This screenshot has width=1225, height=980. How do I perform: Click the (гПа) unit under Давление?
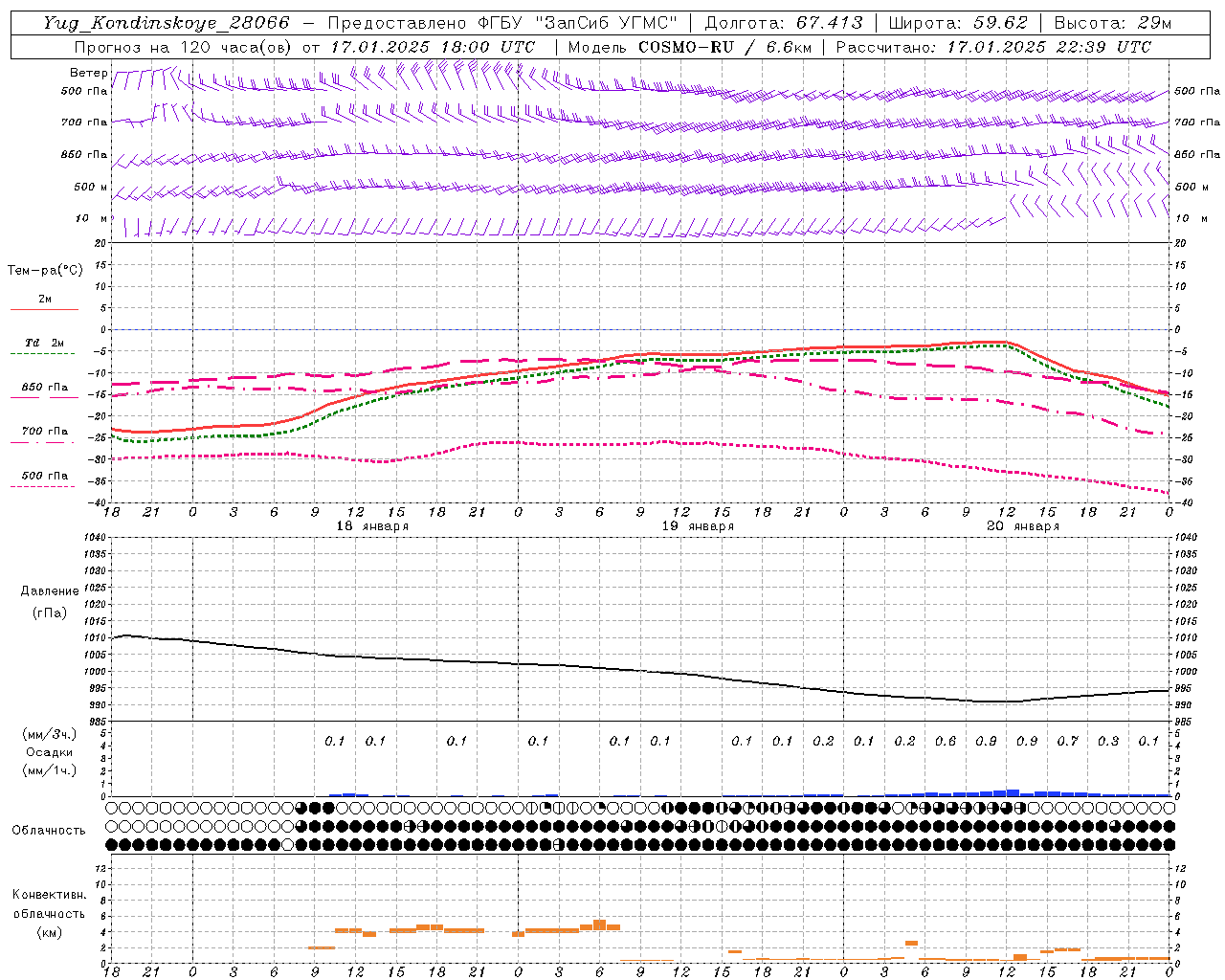50,612
